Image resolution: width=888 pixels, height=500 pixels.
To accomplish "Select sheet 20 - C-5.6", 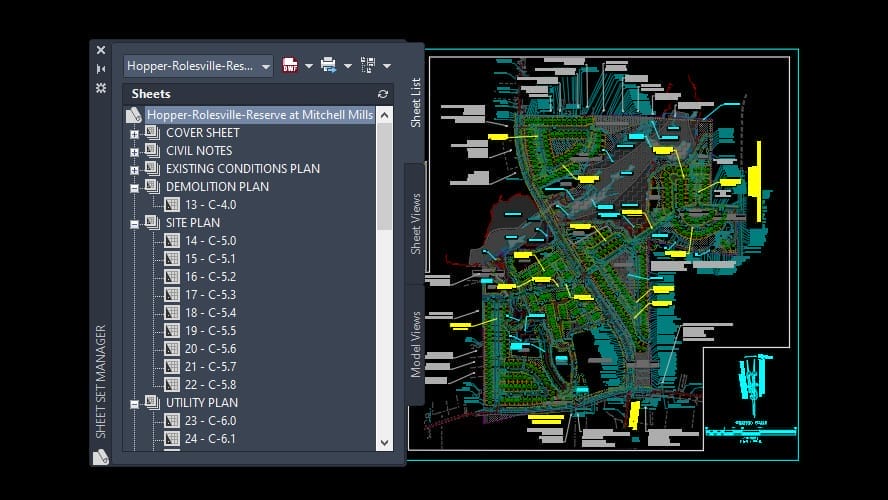I will tap(211, 349).
